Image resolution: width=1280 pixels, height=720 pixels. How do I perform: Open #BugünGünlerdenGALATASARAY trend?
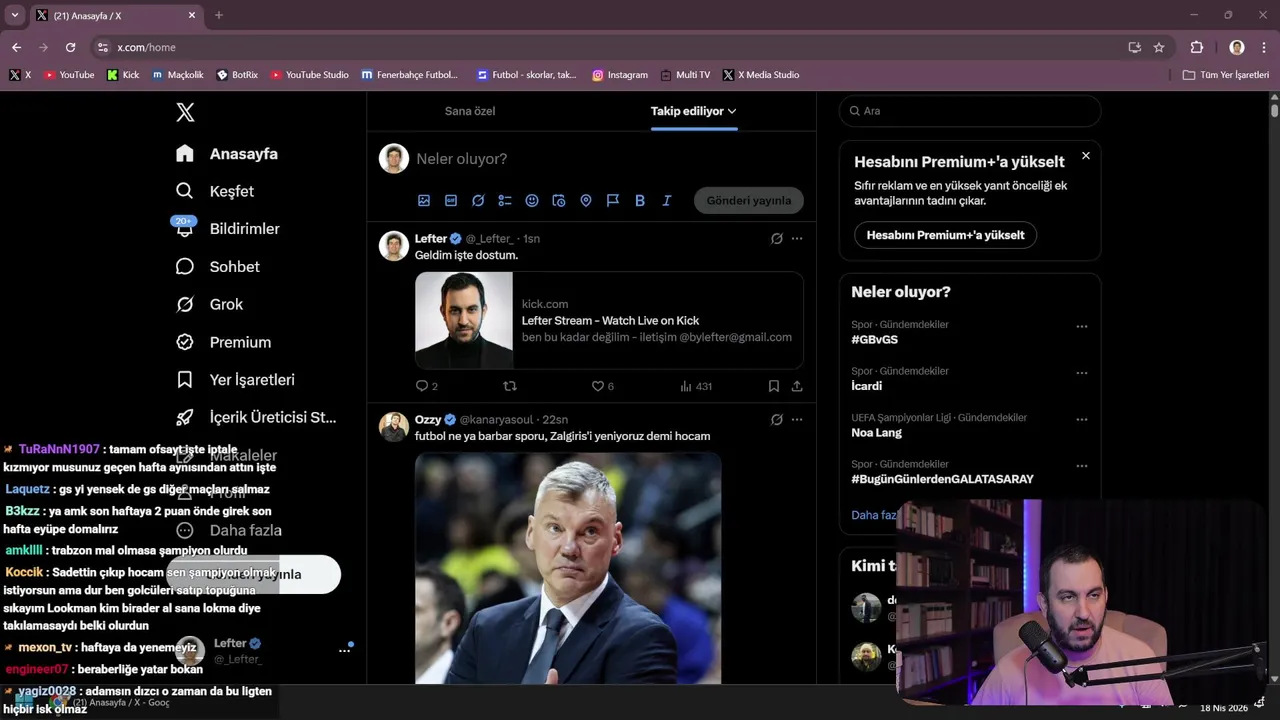tap(942, 479)
